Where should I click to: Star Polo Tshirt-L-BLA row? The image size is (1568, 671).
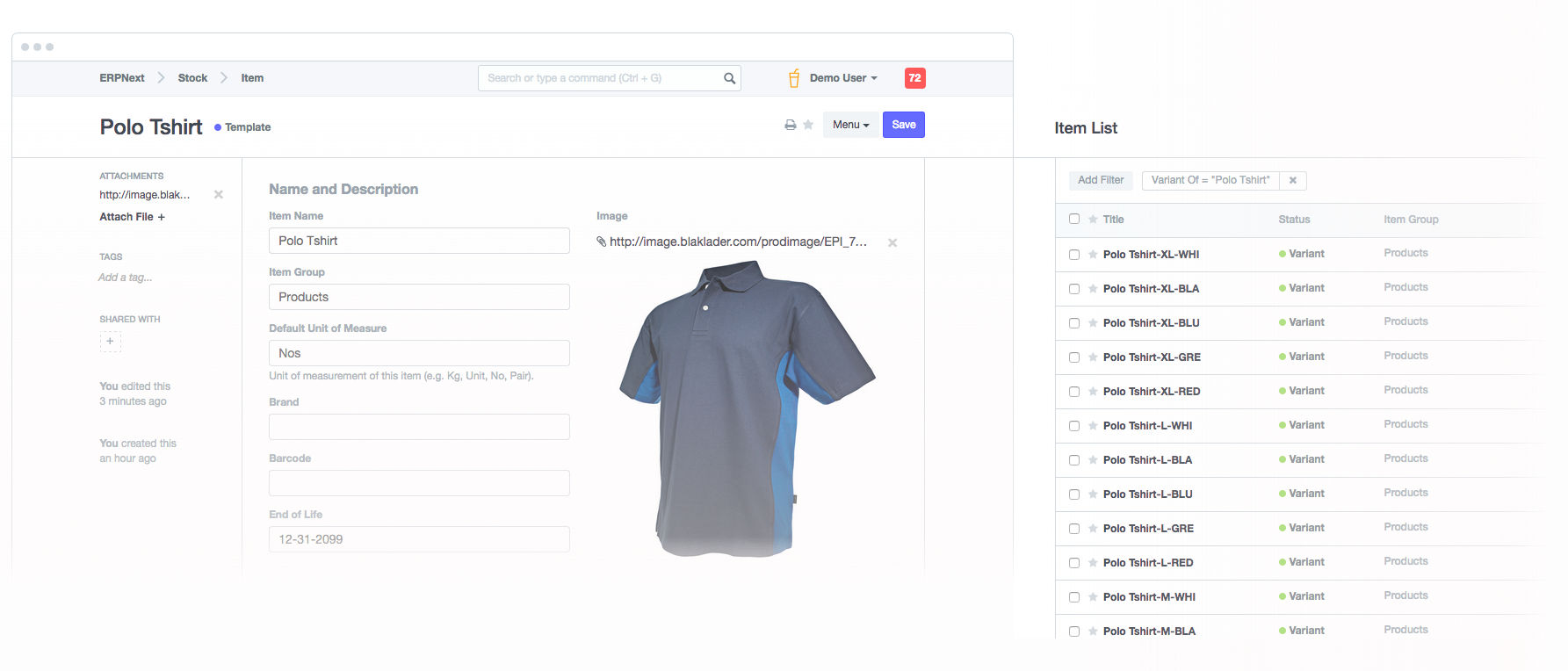(1093, 460)
